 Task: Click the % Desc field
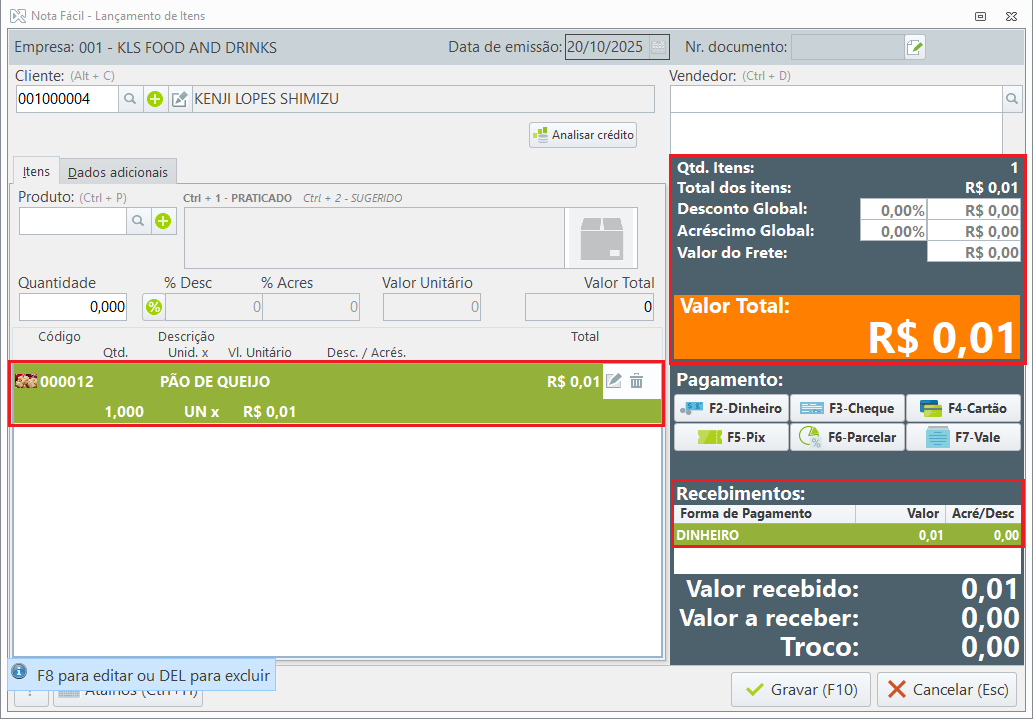(213, 307)
